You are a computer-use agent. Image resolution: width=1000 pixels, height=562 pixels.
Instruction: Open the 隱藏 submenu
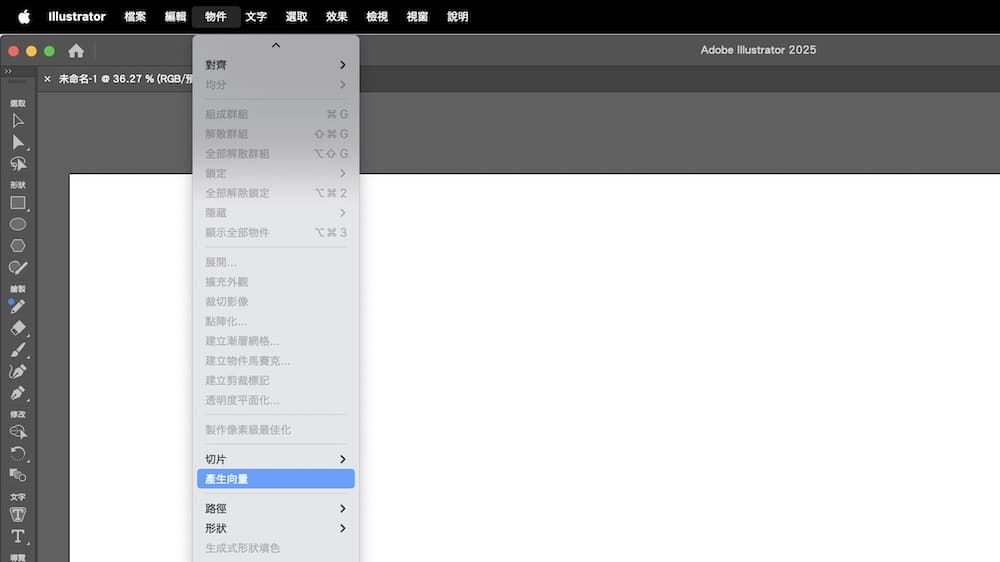[x=276, y=213]
